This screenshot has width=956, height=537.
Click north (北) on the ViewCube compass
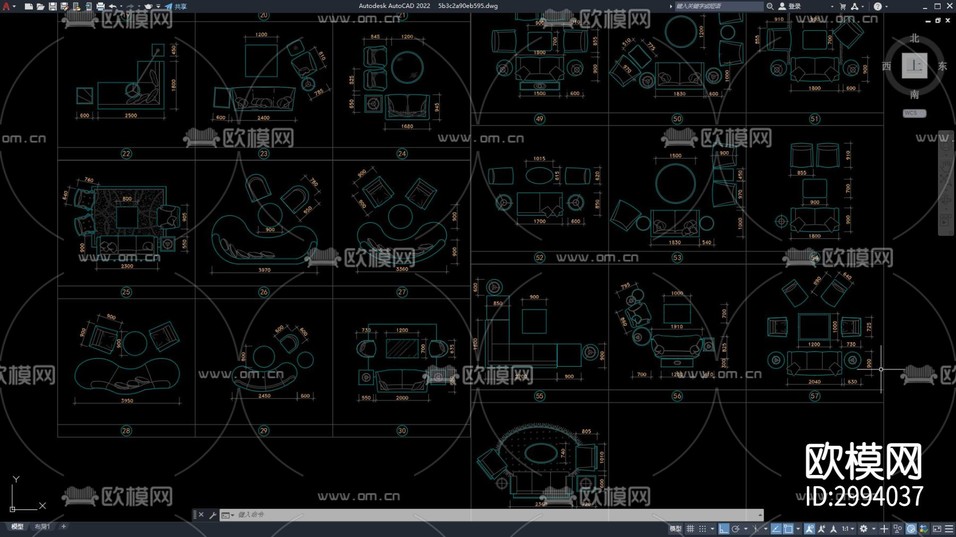[x=914, y=38]
